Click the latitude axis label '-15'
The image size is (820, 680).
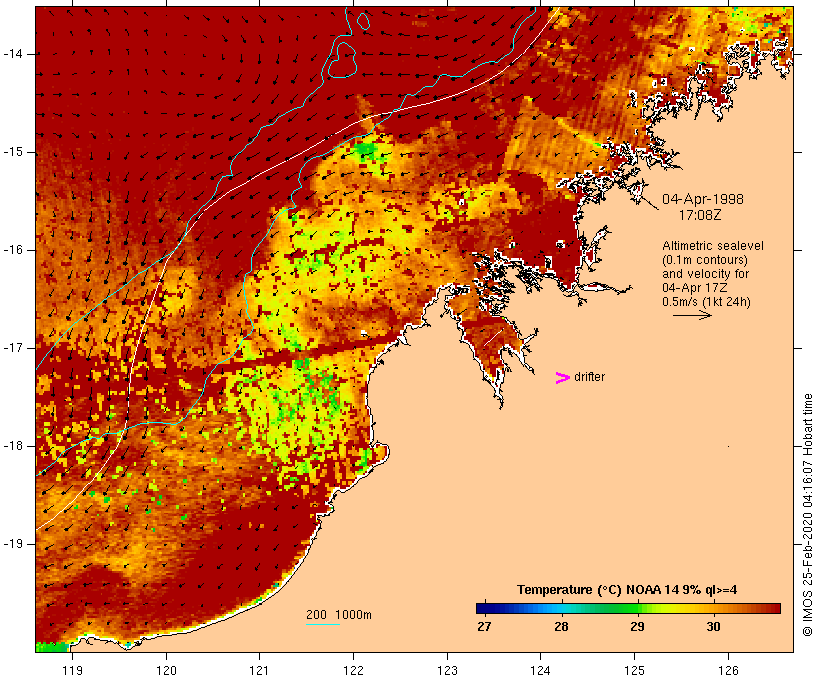click(x=13, y=152)
